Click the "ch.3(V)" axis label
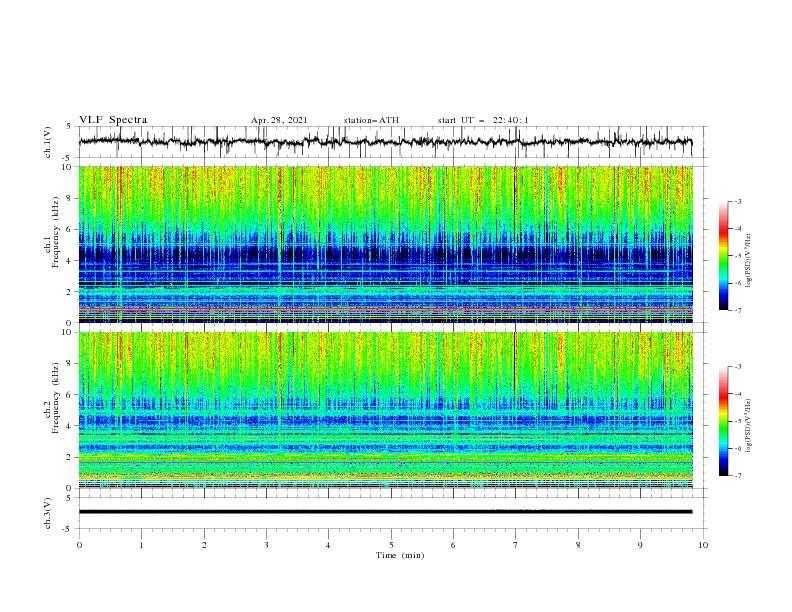Screen dimensions: 792x612 pyautogui.click(x=48, y=513)
